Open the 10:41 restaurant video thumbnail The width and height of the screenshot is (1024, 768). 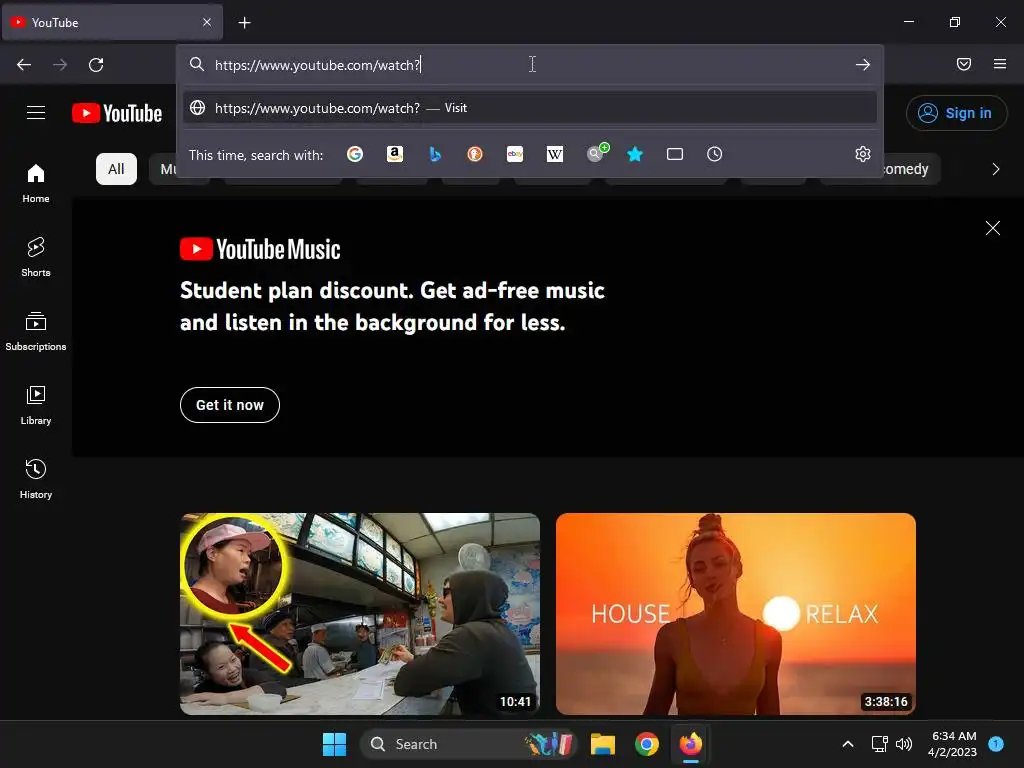click(x=360, y=614)
